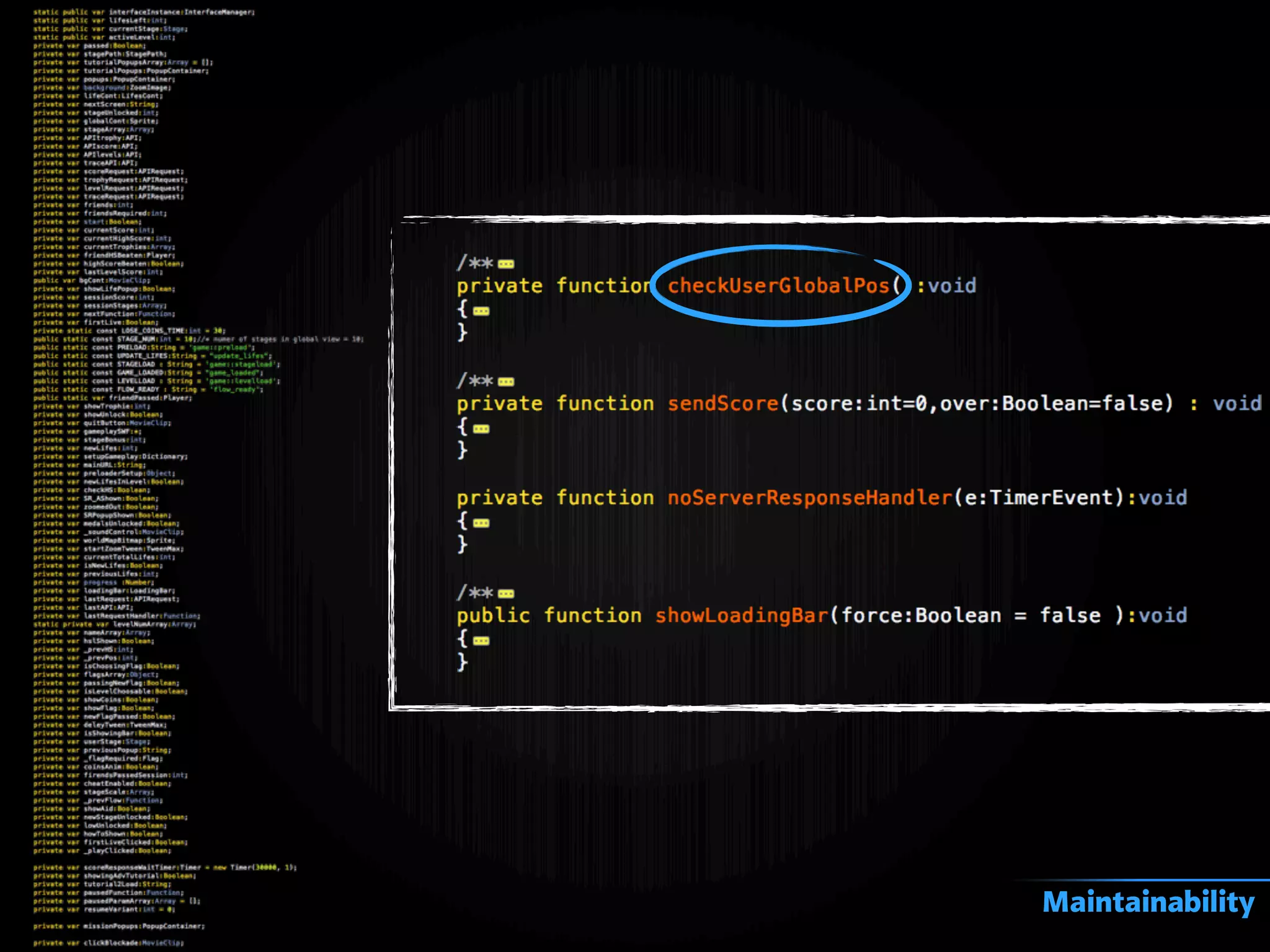Click the 'stagePath:StagePath' declaration line
This screenshot has width=1270, height=952.
click(x=100, y=54)
